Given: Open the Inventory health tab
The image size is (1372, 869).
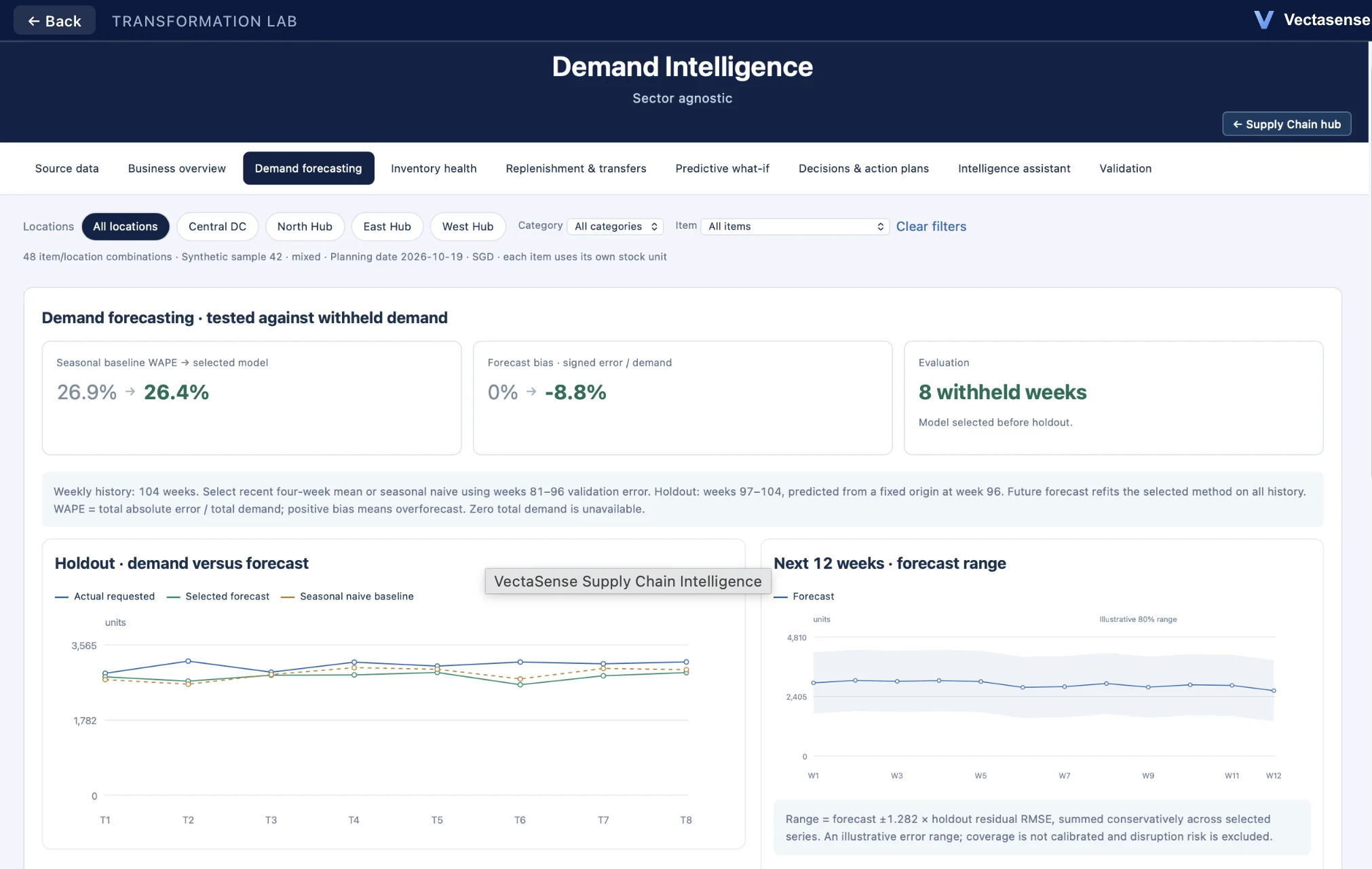Looking at the screenshot, I should click(x=434, y=168).
